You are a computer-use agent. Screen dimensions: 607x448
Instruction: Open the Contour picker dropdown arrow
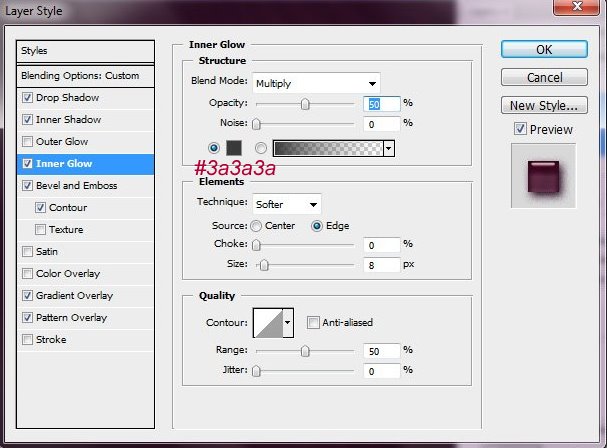pyautogui.click(x=288, y=322)
